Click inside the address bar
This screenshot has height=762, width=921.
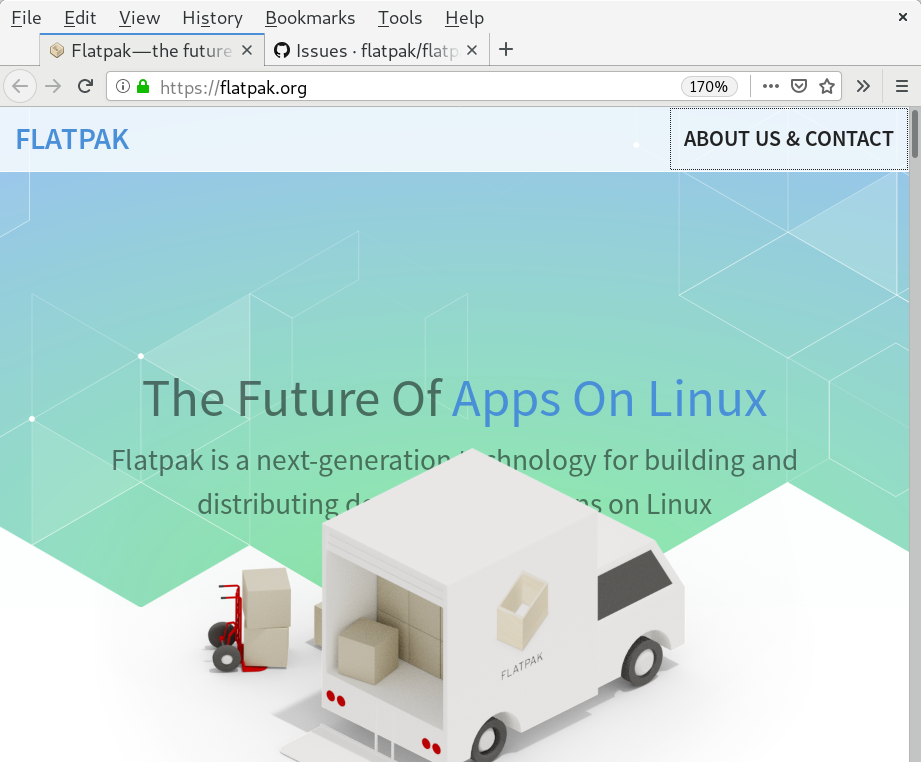coord(400,86)
